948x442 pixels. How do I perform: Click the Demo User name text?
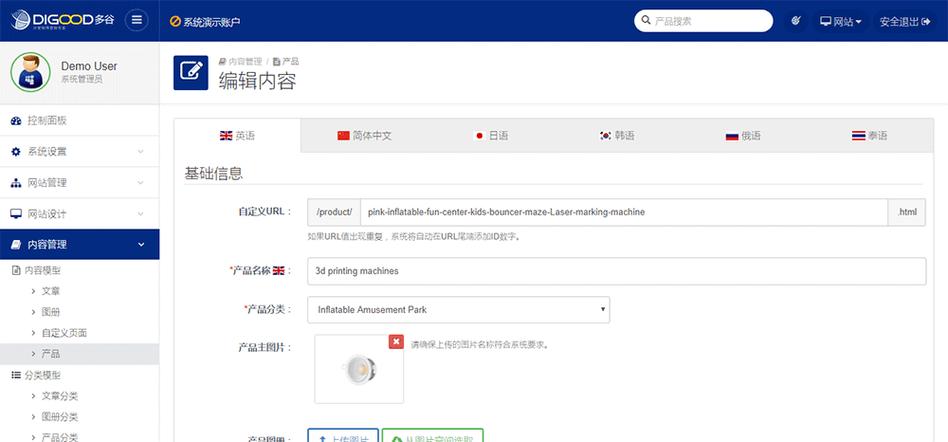89,67
